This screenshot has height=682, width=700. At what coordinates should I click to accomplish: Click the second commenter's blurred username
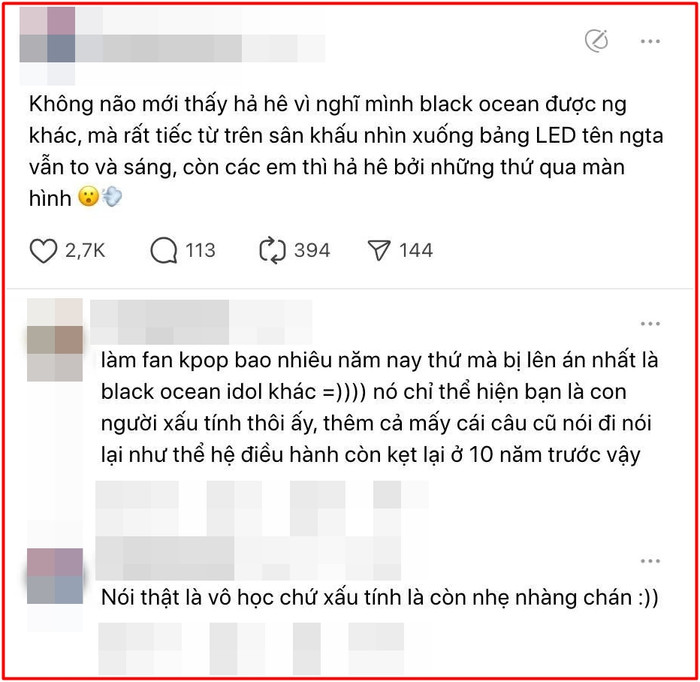click(248, 558)
